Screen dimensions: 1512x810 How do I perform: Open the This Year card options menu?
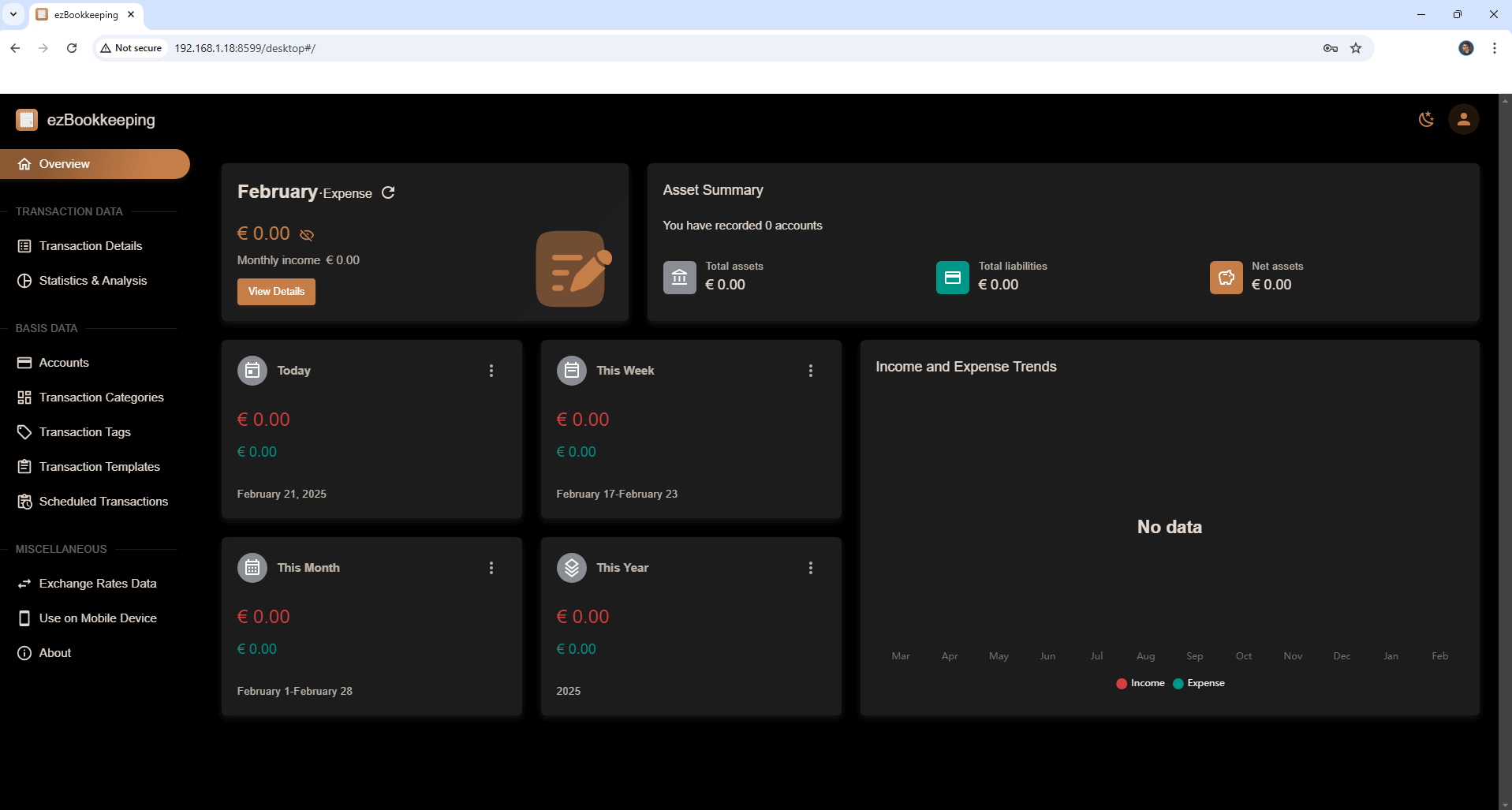[x=811, y=568]
